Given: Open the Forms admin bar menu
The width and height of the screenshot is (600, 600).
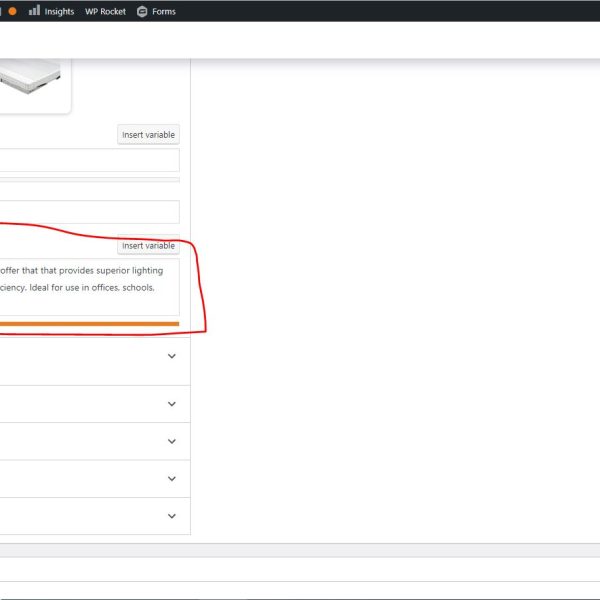Looking at the screenshot, I should click(163, 11).
